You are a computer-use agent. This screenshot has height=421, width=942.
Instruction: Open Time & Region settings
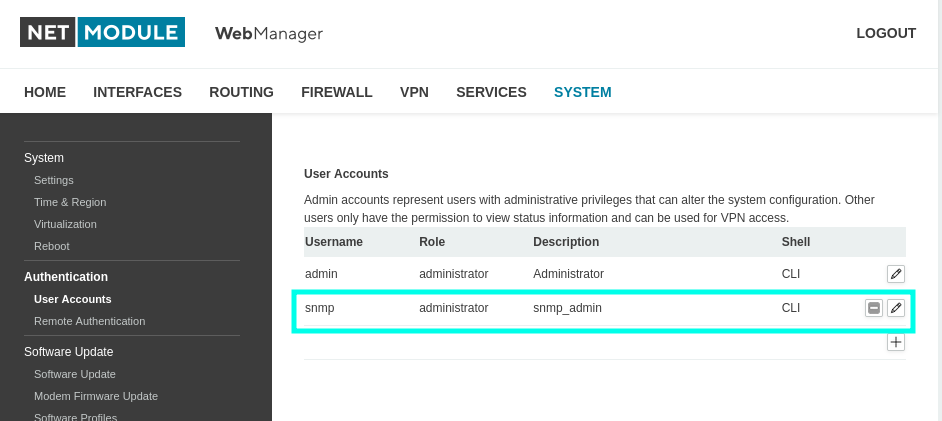pos(70,202)
